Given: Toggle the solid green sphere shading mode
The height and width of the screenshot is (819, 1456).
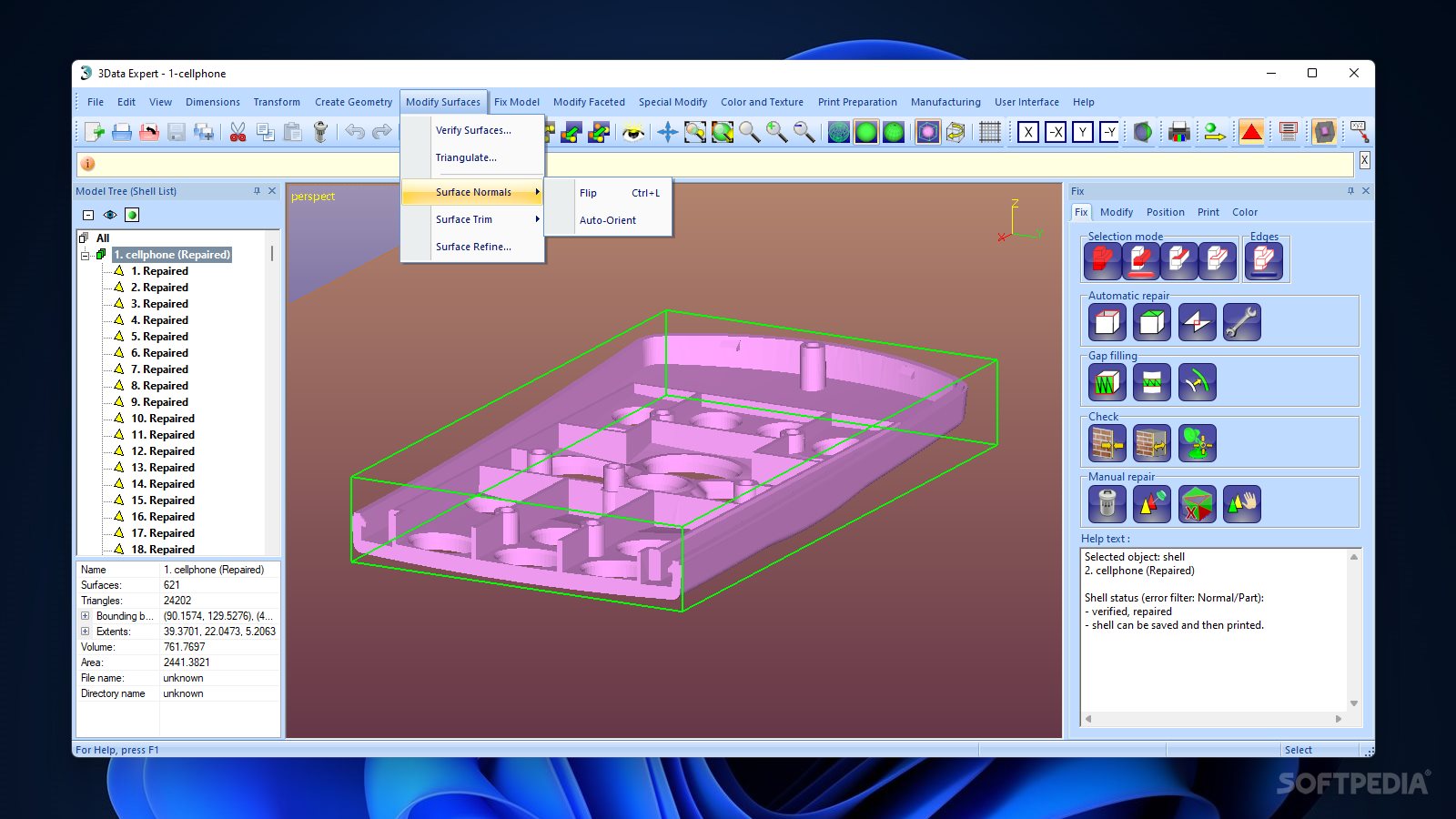Looking at the screenshot, I should click(866, 133).
